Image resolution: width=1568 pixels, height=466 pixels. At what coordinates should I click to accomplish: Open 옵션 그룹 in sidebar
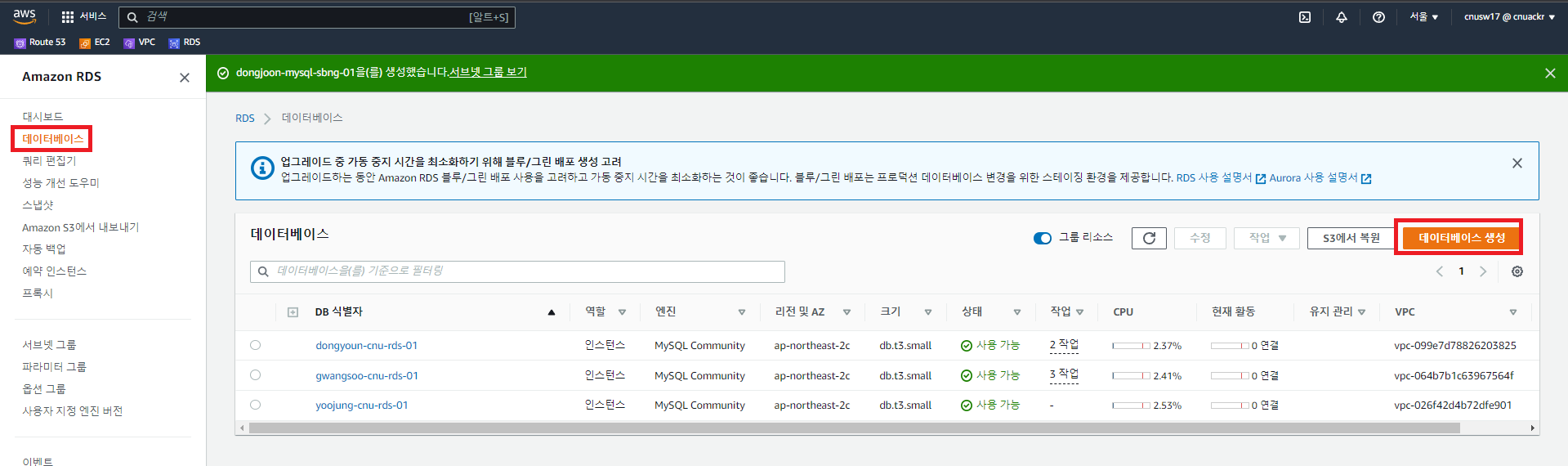click(x=44, y=389)
